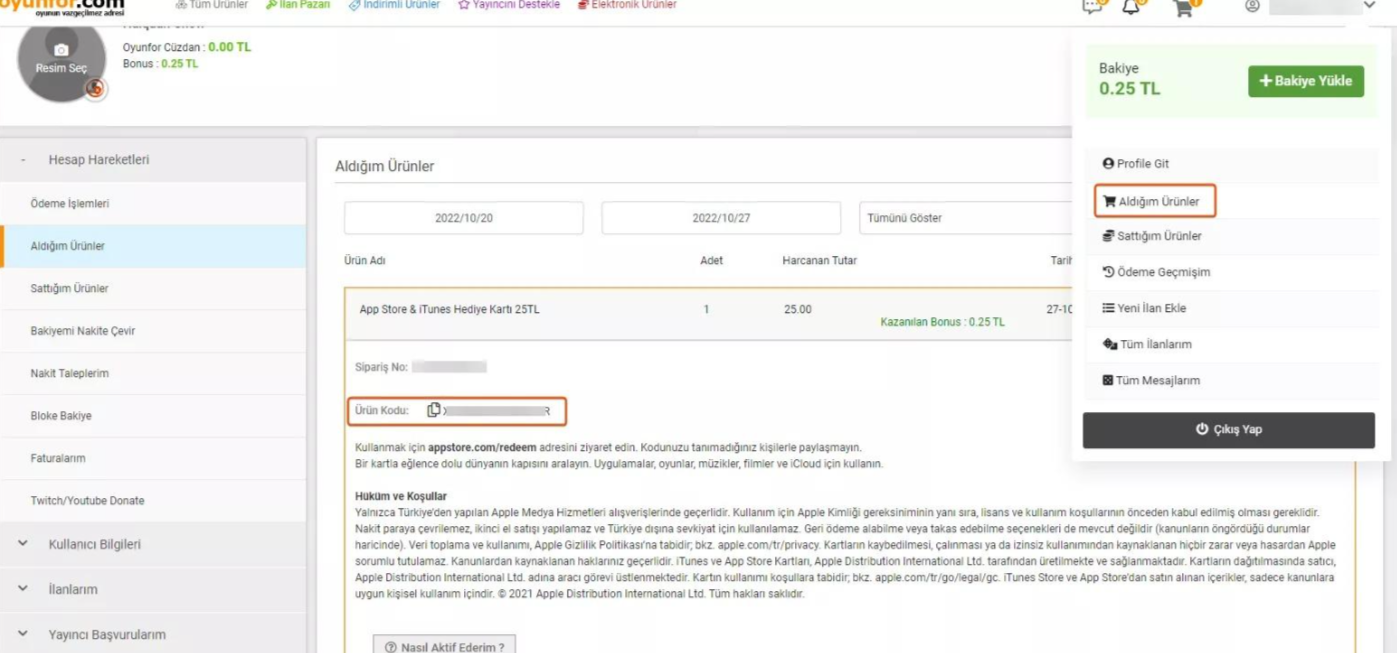Click the Çıkış Yap logout button

coord(1228,430)
